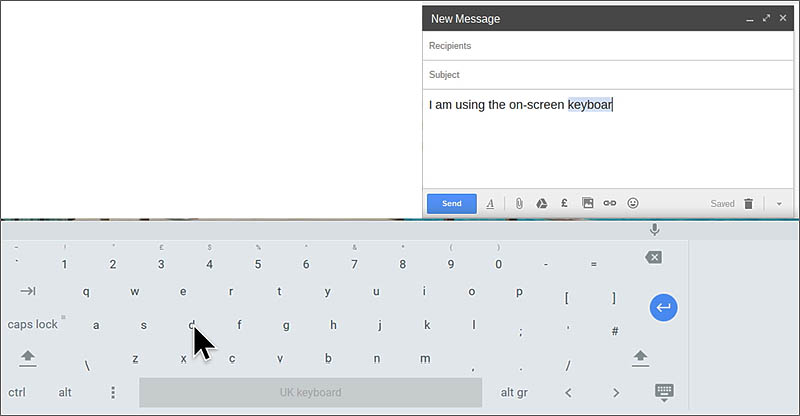Tap the hash # key
800x416 pixels.
[615, 331]
